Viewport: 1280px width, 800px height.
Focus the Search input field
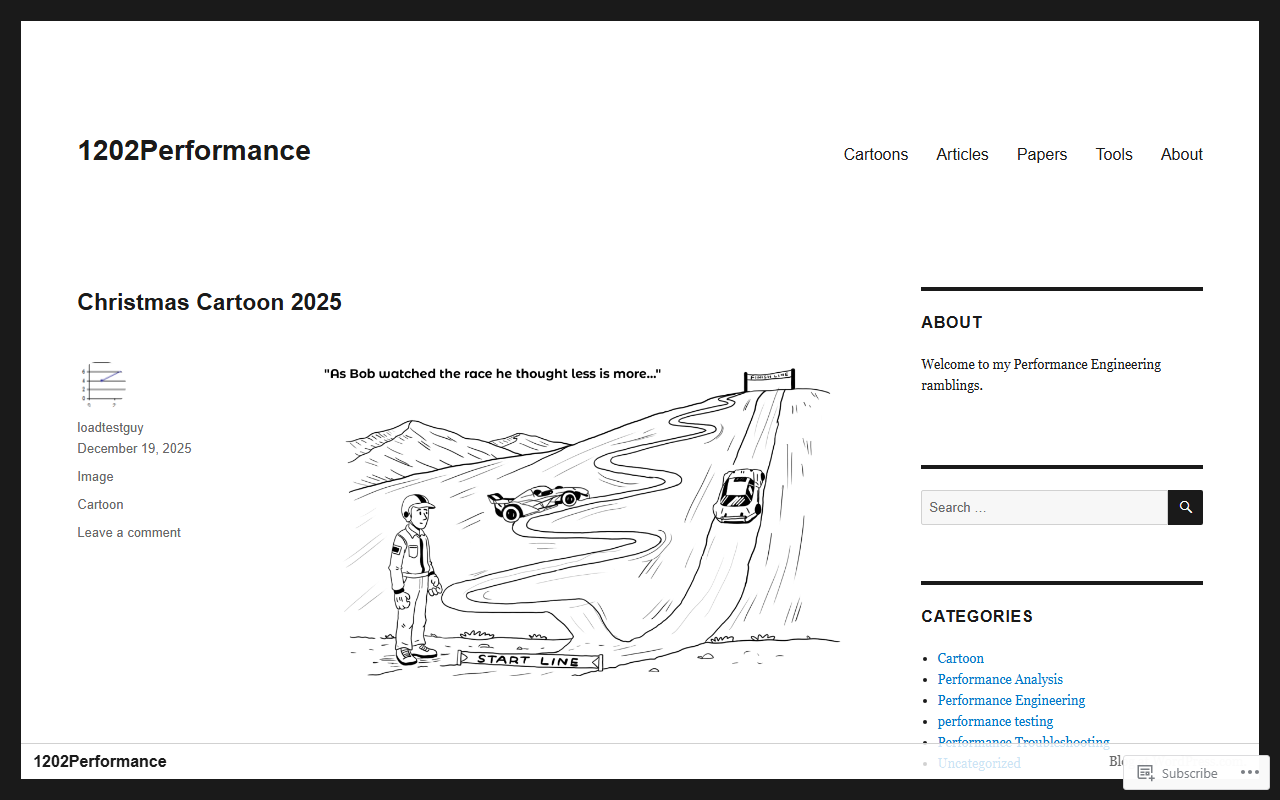[1044, 507]
